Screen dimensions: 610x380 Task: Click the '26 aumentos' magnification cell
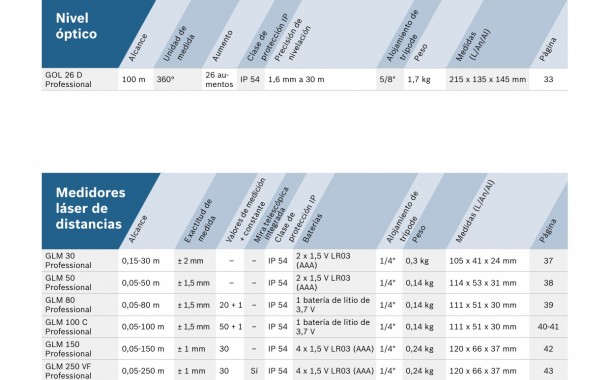click(x=219, y=79)
